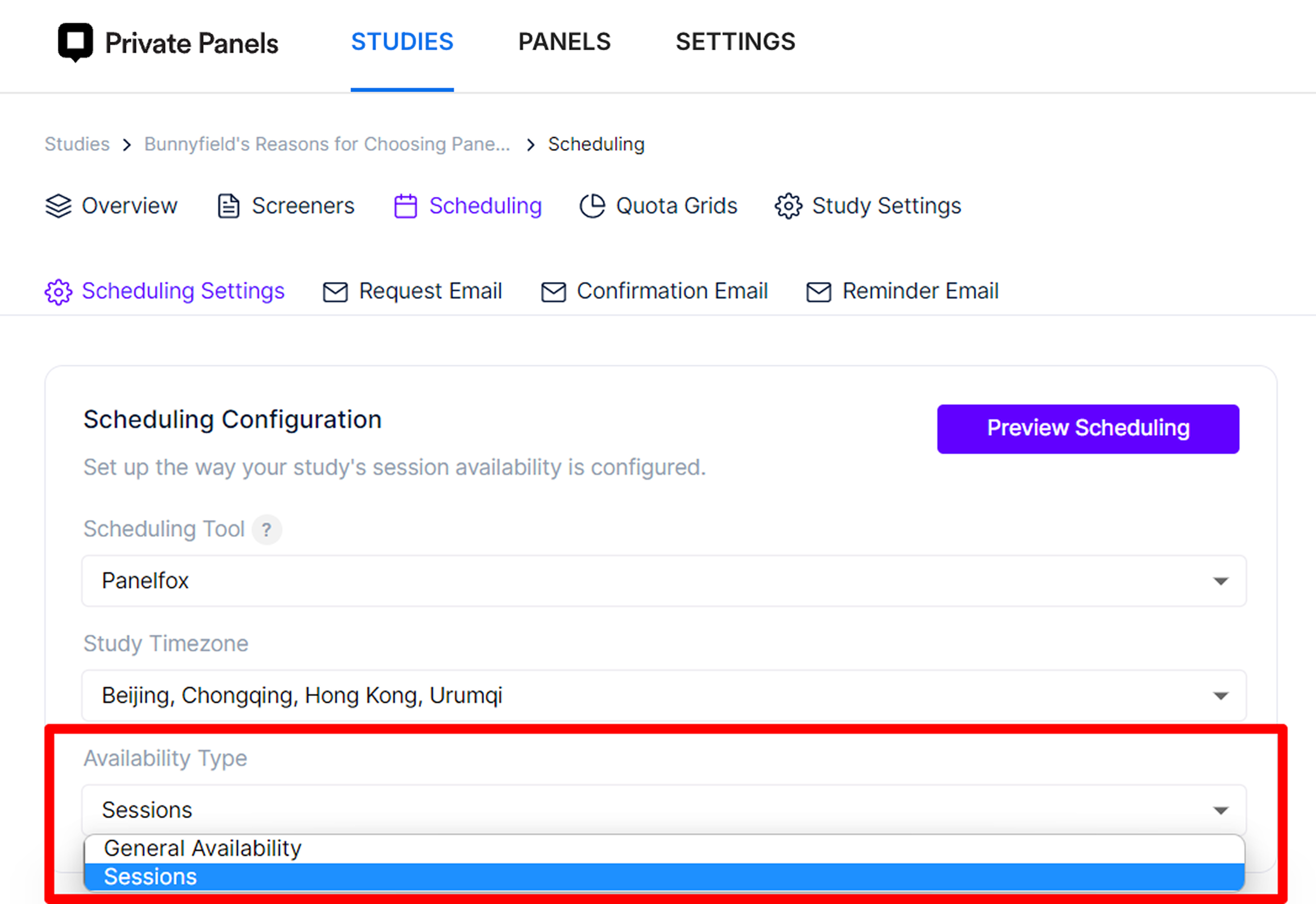Screen dimensions: 1316x904
Task: Click the Scheduling calendar icon
Action: (405, 206)
